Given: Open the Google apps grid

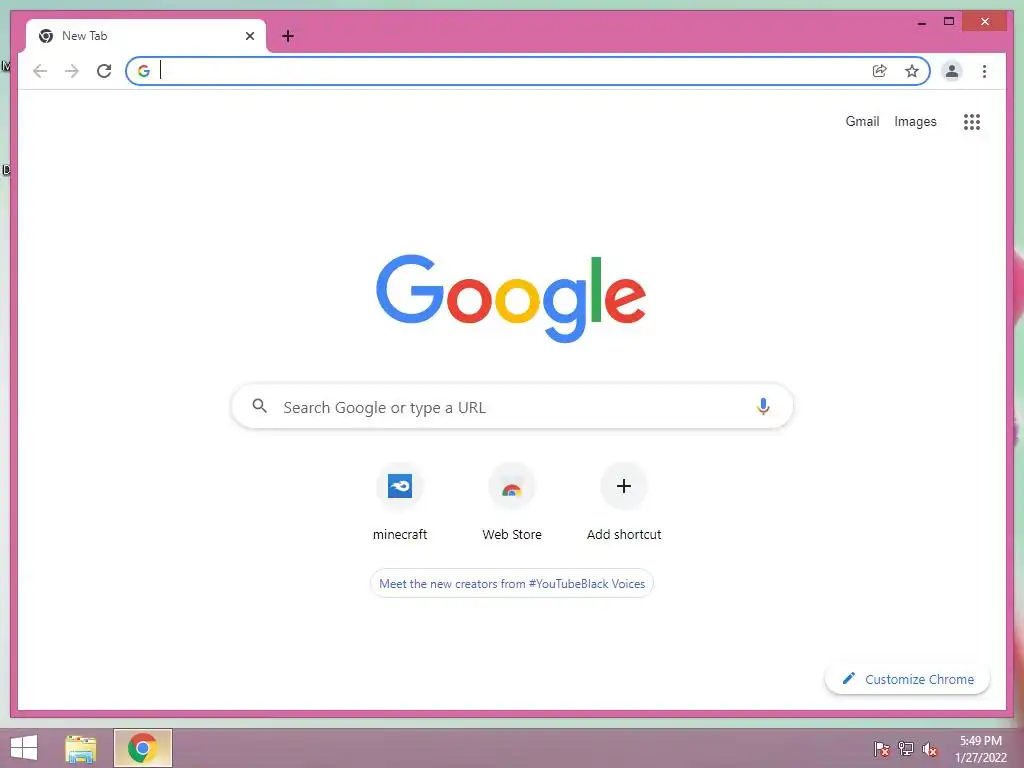Looking at the screenshot, I should point(972,121).
